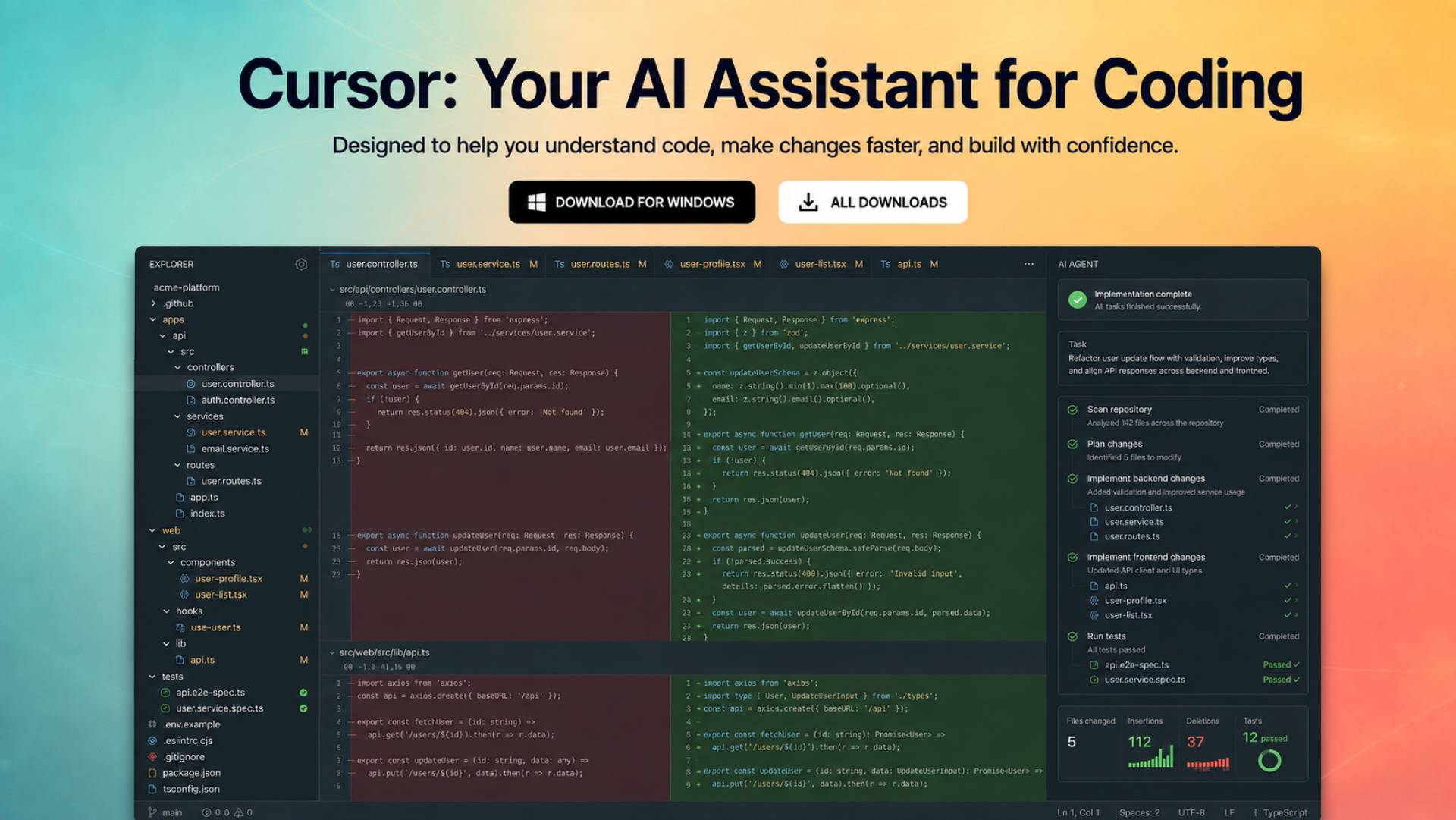The height and width of the screenshot is (820, 1456).
Task: Switch to the user-list.tsx tab
Action: click(820, 264)
